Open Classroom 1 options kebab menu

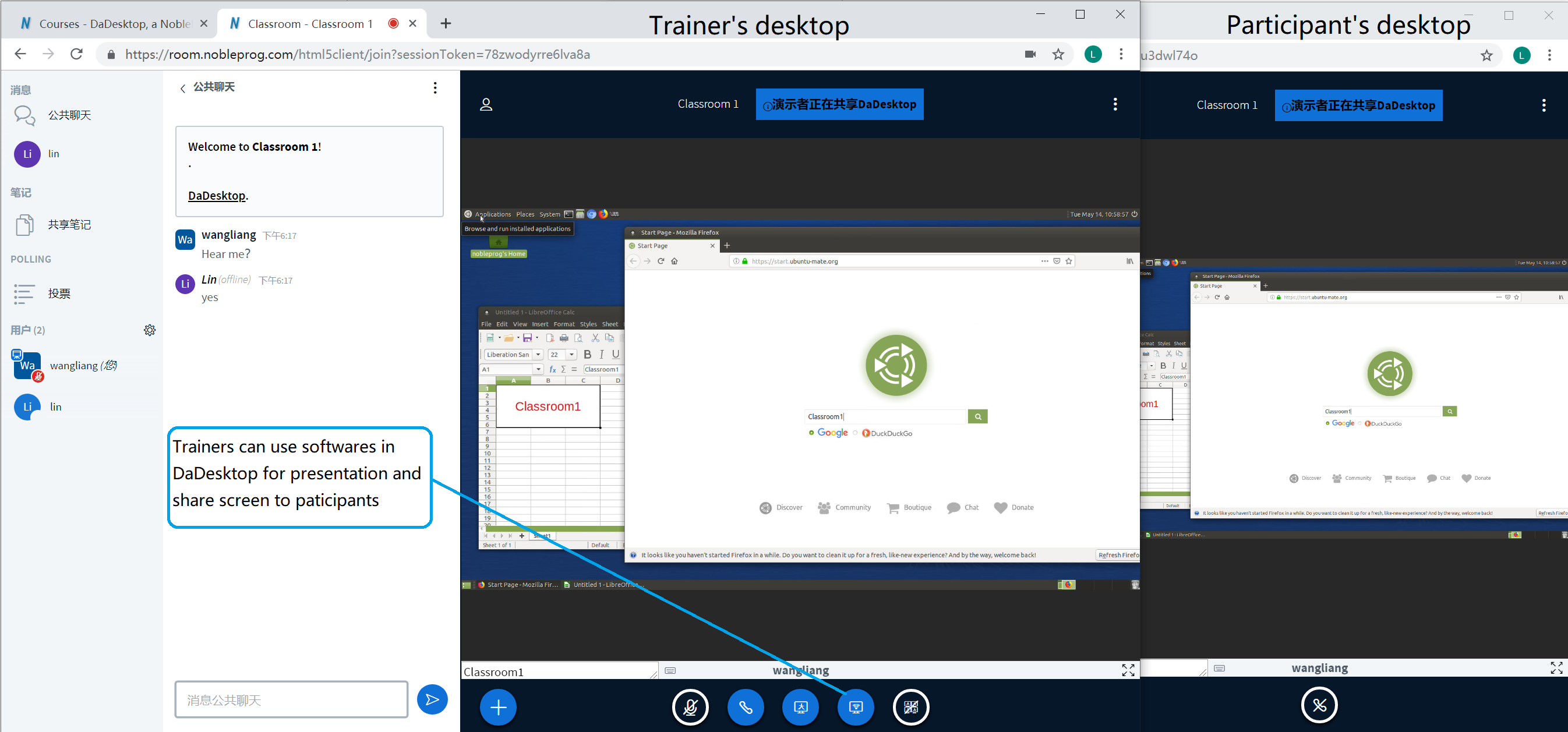point(1114,105)
